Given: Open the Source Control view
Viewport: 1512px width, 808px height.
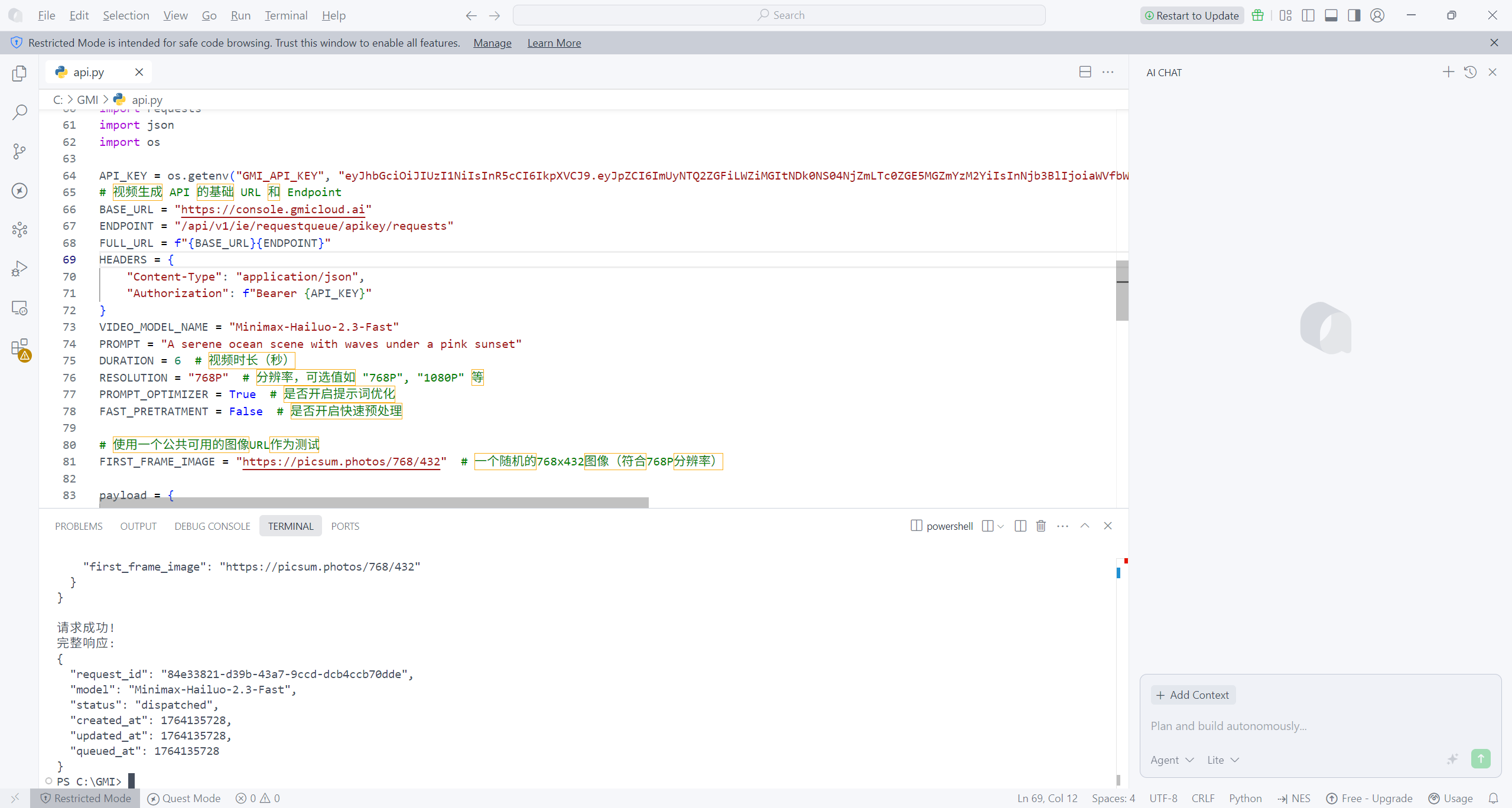Looking at the screenshot, I should click(x=19, y=151).
